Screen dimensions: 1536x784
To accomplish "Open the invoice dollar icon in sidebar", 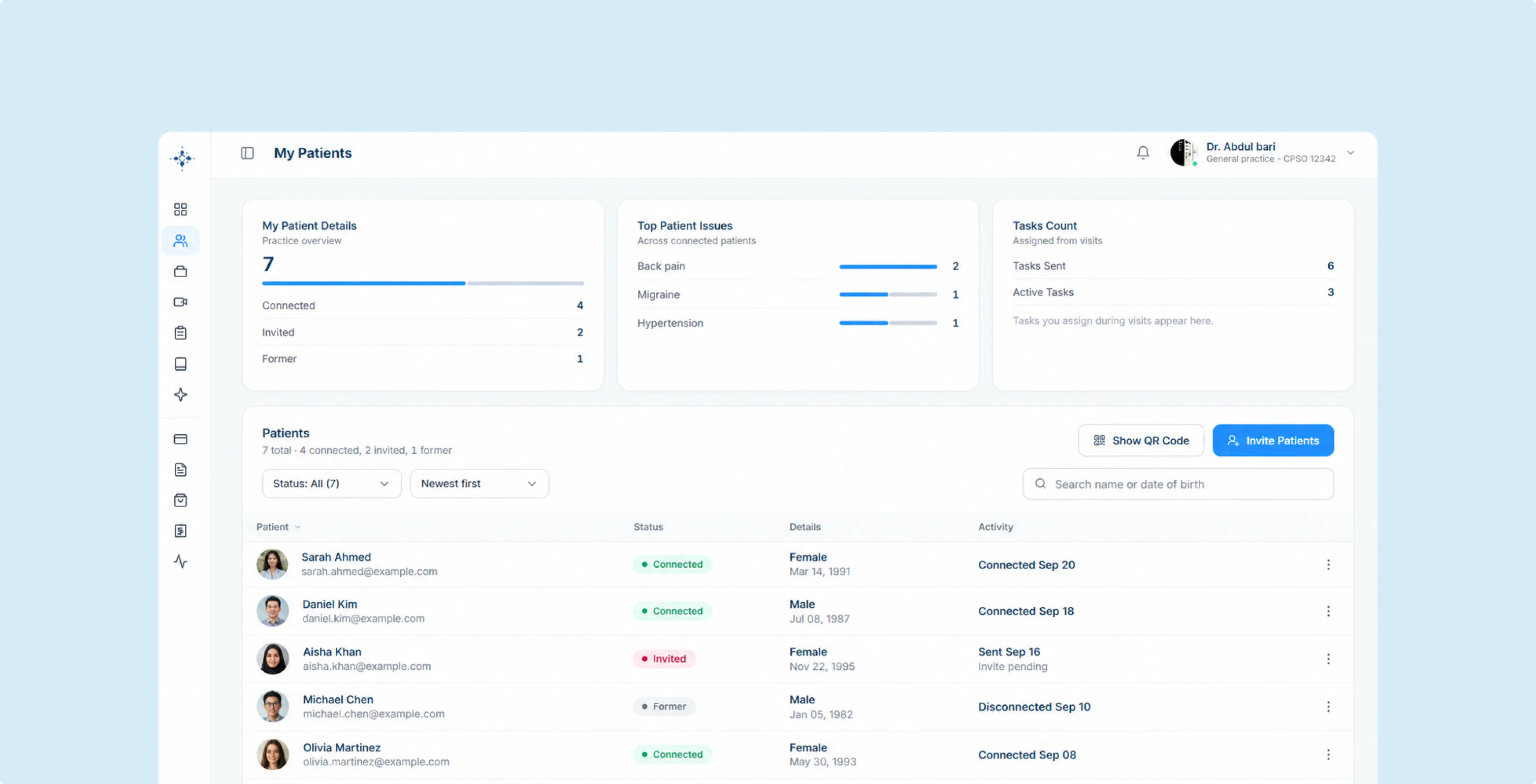I will [180, 531].
